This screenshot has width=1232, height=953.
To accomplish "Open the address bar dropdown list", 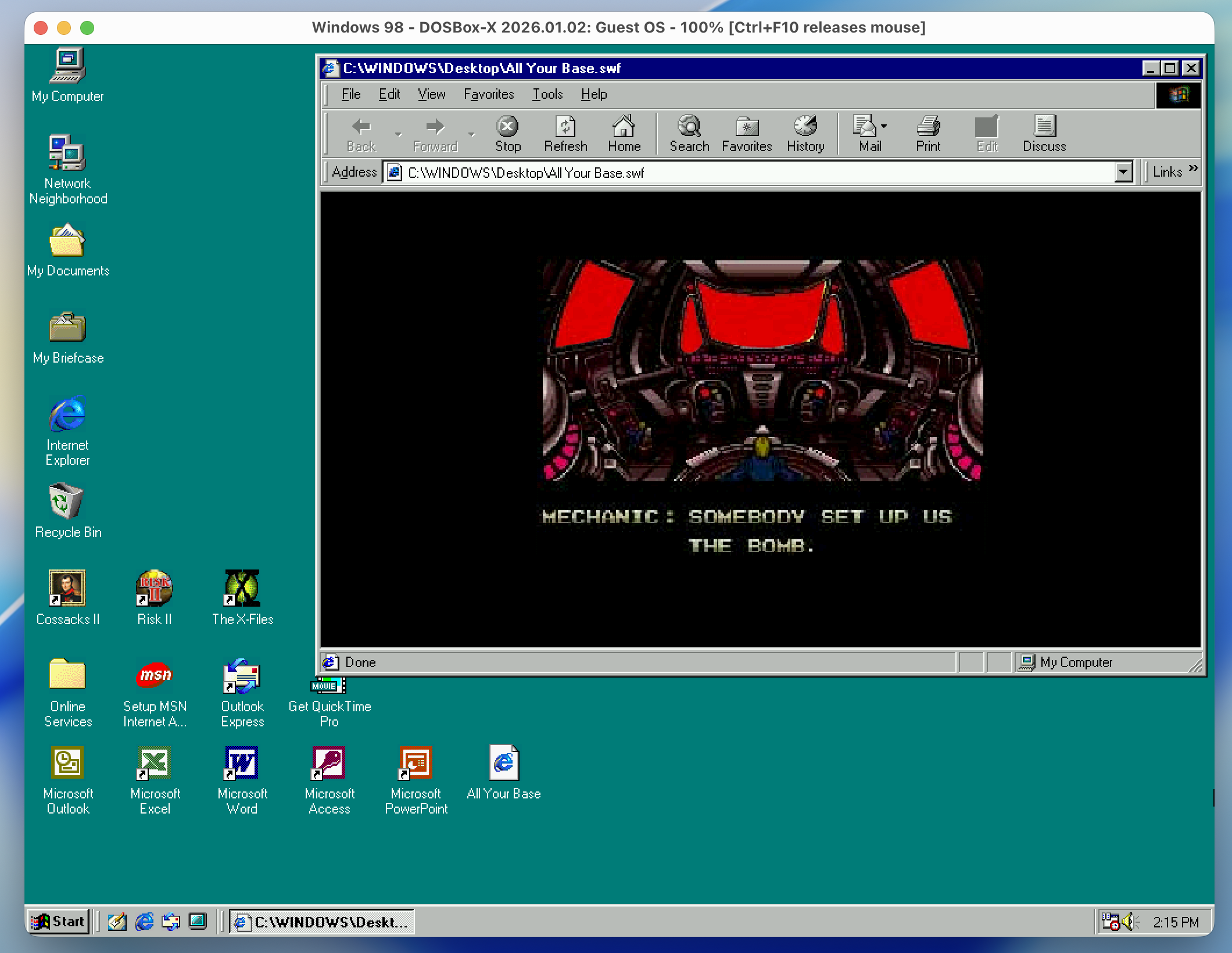I will pyautogui.click(x=1123, y=173).
